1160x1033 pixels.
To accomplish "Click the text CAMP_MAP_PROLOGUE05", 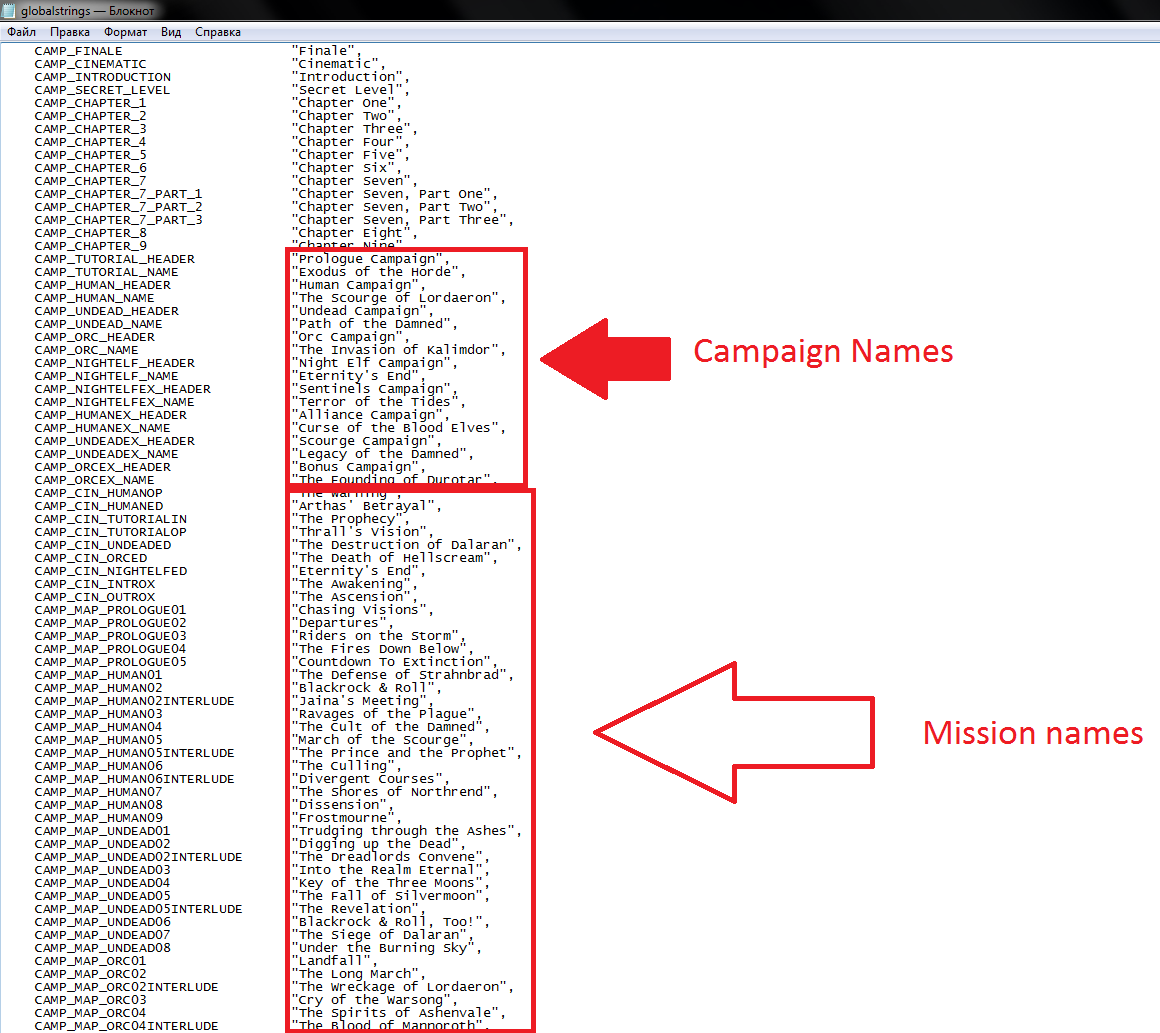I will coord(110,662).
